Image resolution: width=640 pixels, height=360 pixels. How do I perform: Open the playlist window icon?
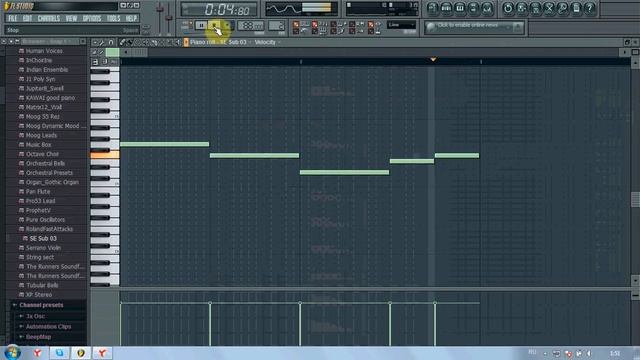(433, 8)
